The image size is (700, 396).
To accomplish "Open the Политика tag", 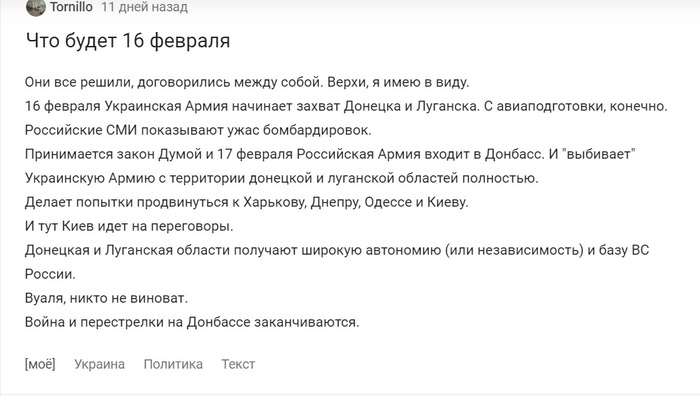I will tap(173, 364).
